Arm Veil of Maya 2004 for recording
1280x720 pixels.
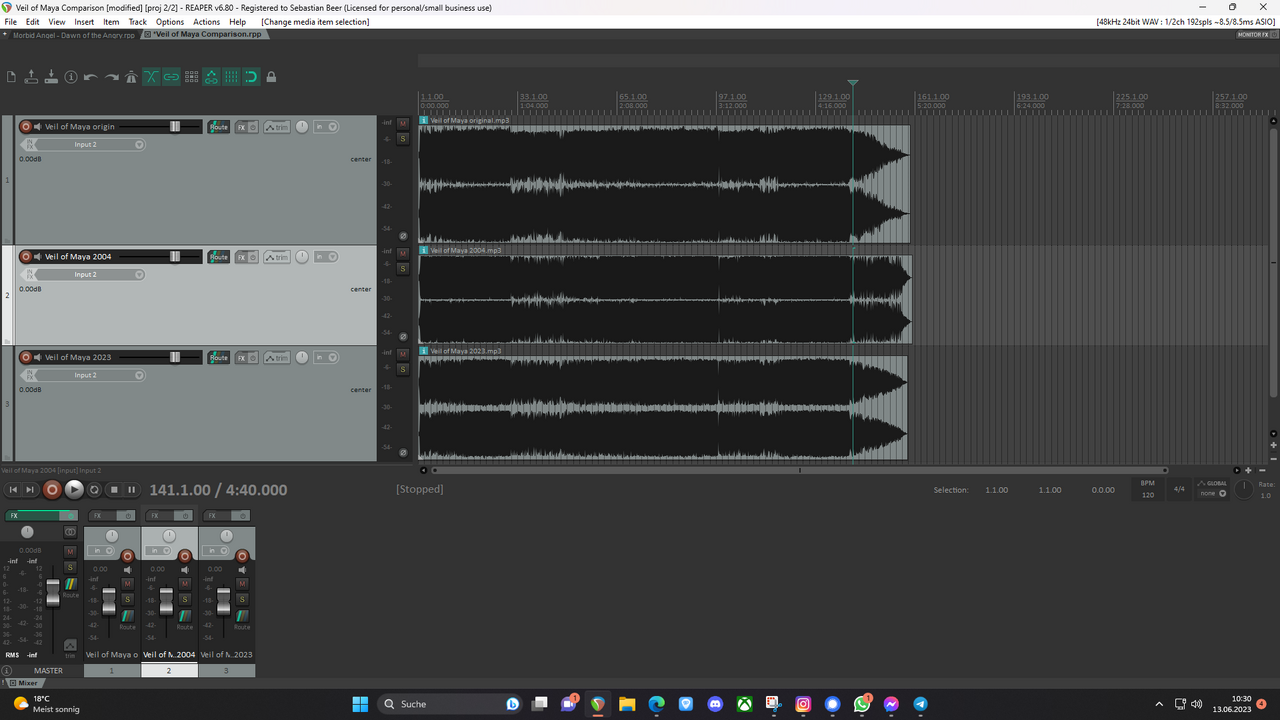[26, 257]
